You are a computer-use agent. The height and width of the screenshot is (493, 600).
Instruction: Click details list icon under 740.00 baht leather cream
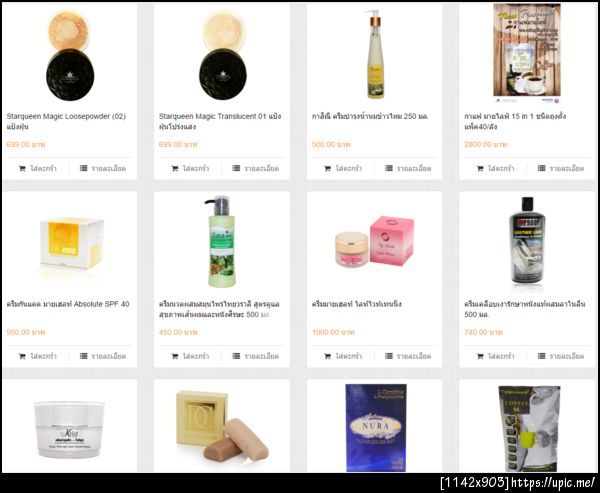(x=541, y=356)
